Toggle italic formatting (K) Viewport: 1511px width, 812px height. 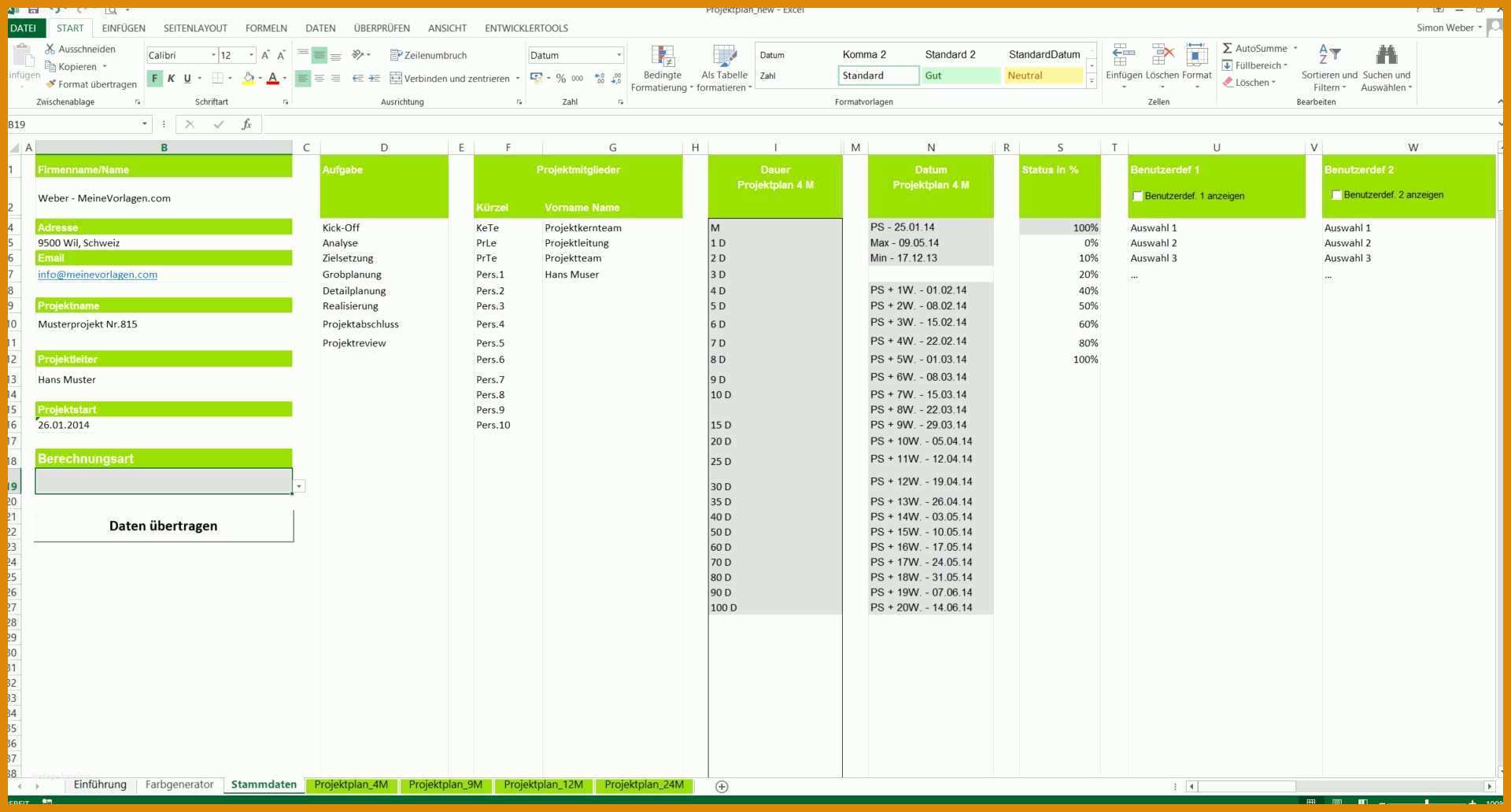coord(171,79)
